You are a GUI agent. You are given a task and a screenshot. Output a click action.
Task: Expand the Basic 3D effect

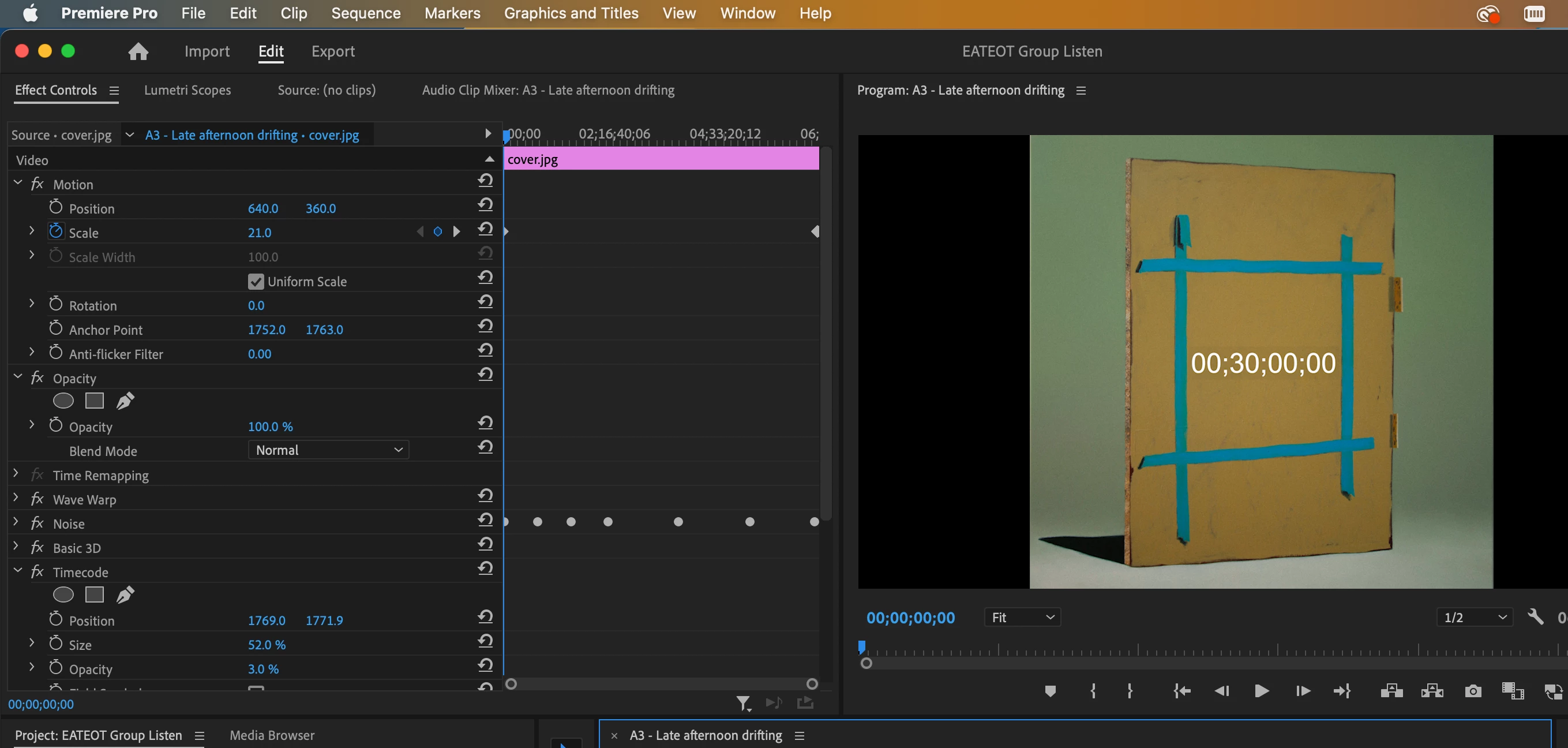coord(16,547)
